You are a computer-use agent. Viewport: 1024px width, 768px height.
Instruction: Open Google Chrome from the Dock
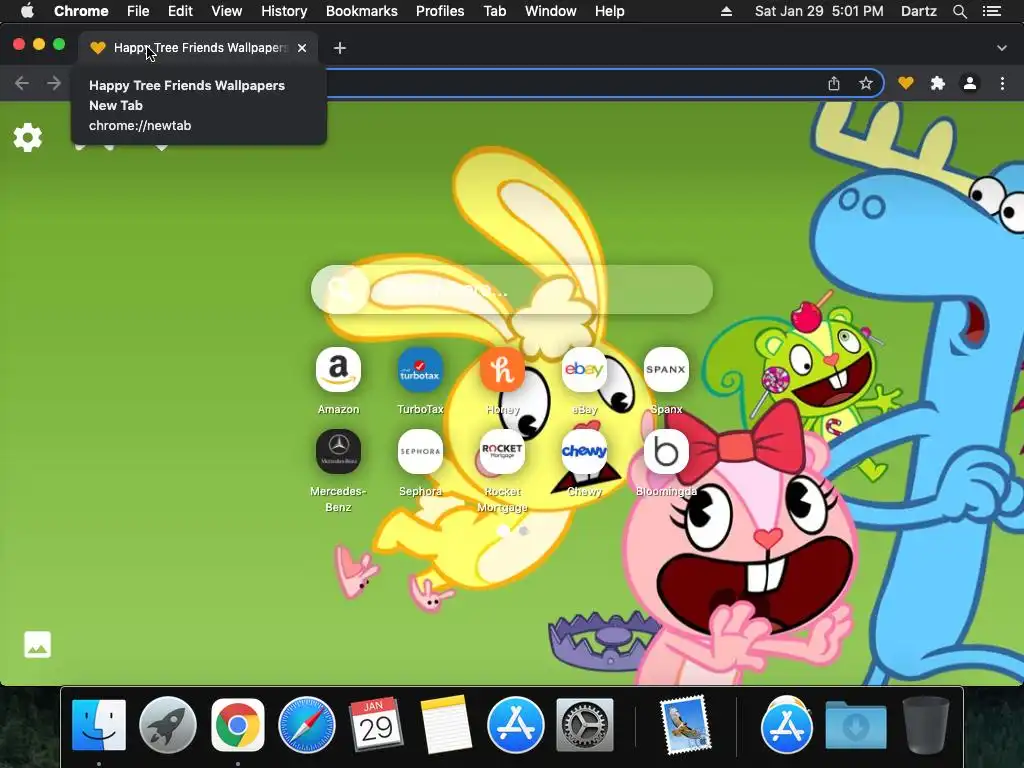pos(238,724)
